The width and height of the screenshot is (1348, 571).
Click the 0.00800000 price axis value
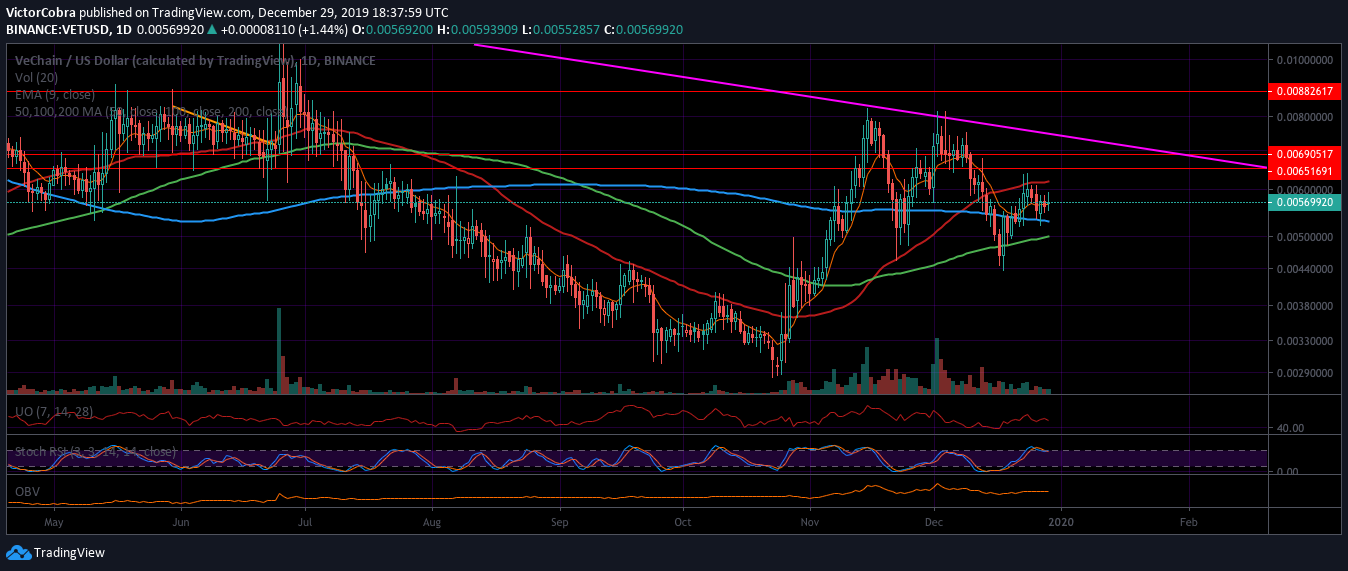point(1306,117)
